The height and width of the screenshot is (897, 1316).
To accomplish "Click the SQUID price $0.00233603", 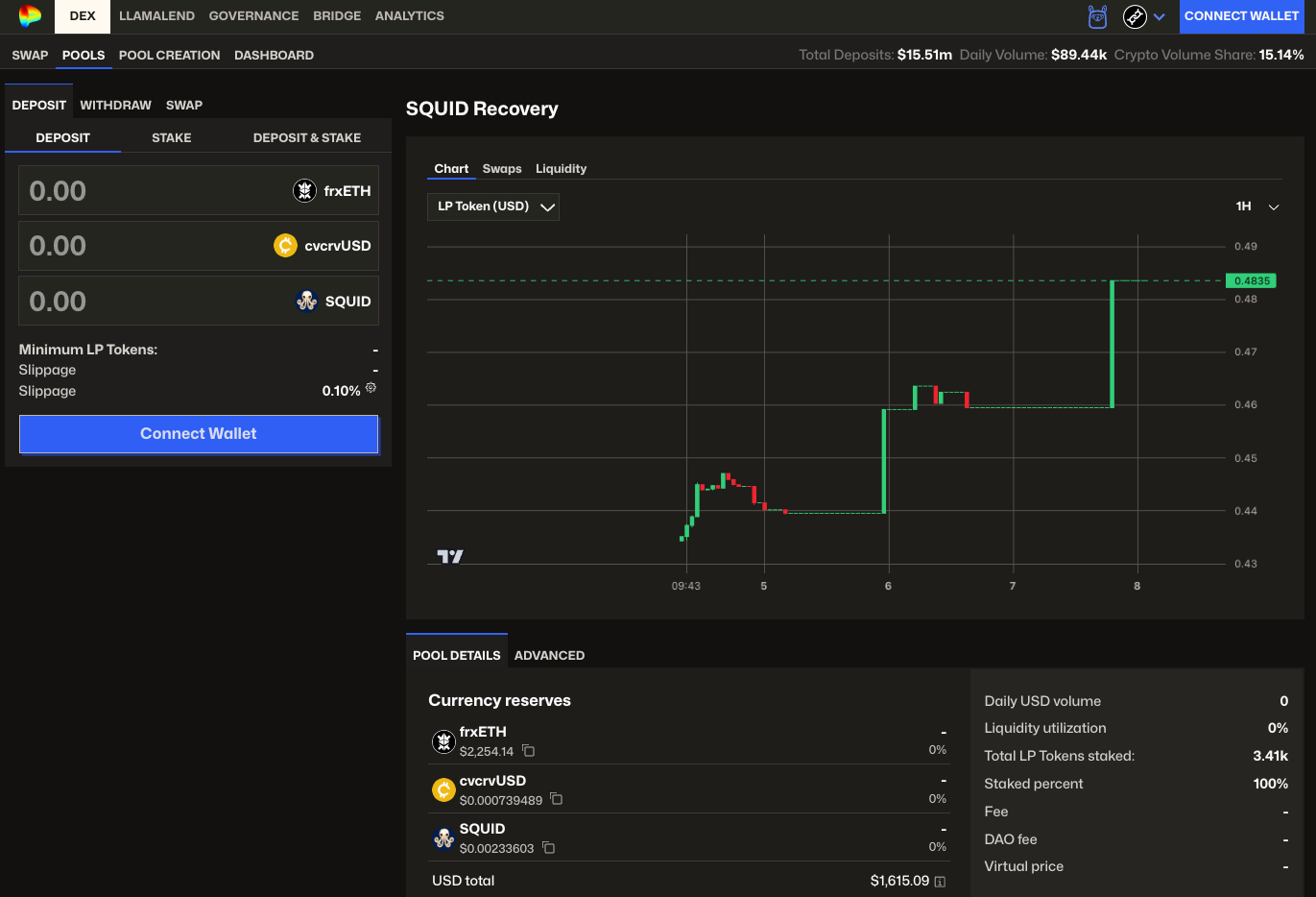I will pyautogui.click(x=497, y=848).
